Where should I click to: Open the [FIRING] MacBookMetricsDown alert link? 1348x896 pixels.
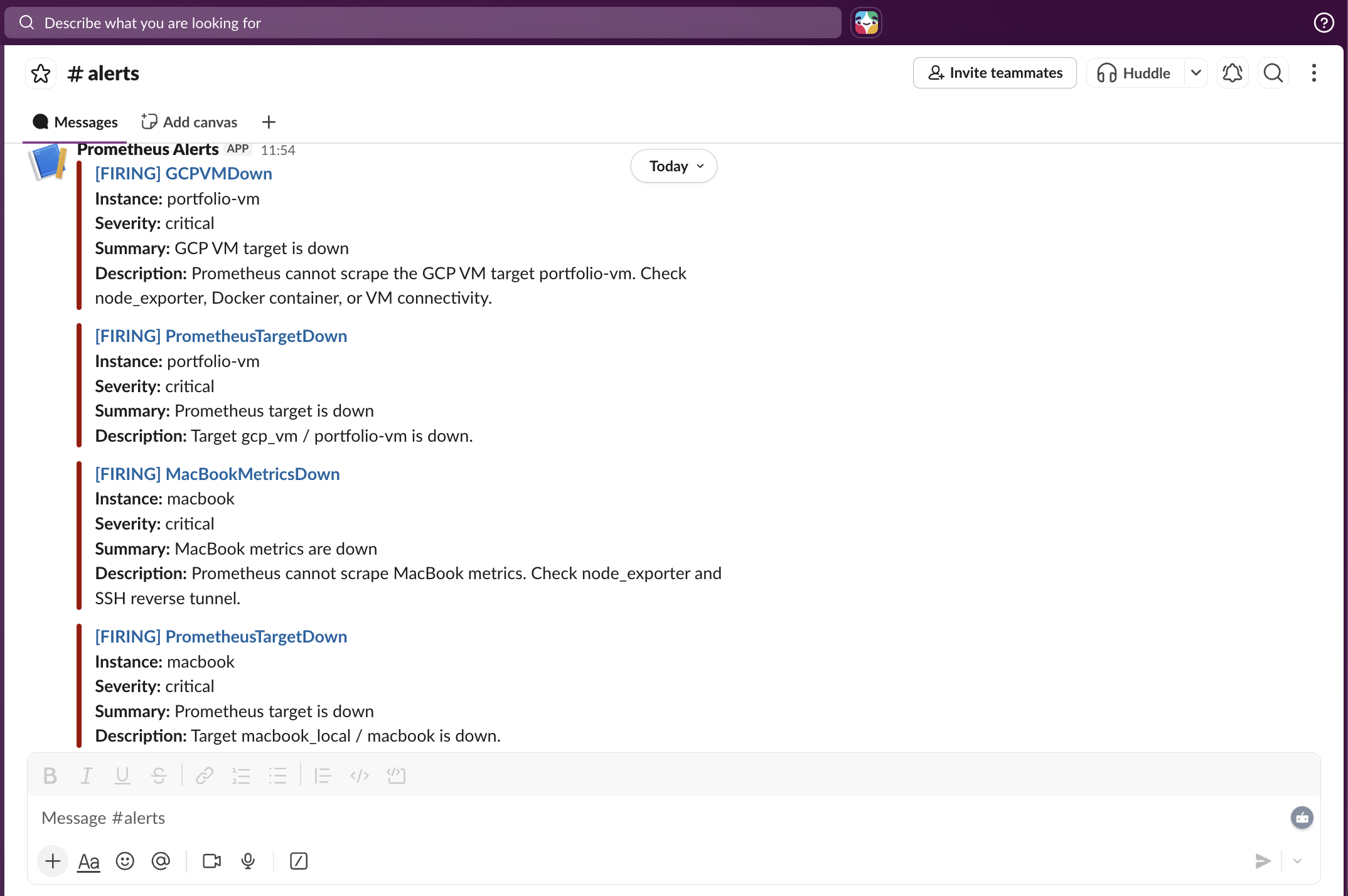point(217,474)
